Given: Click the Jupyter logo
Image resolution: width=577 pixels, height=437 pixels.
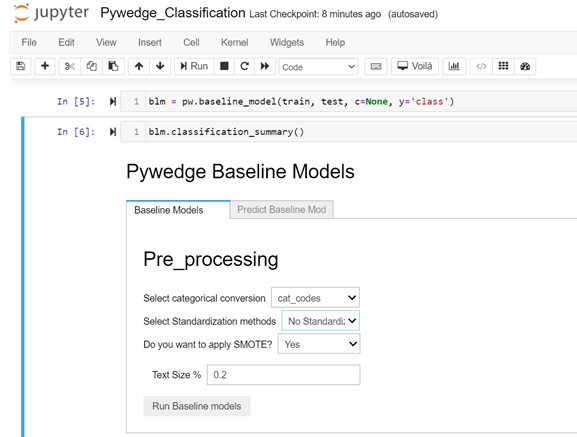Looking at the screenshot, I should click(51, 13).
